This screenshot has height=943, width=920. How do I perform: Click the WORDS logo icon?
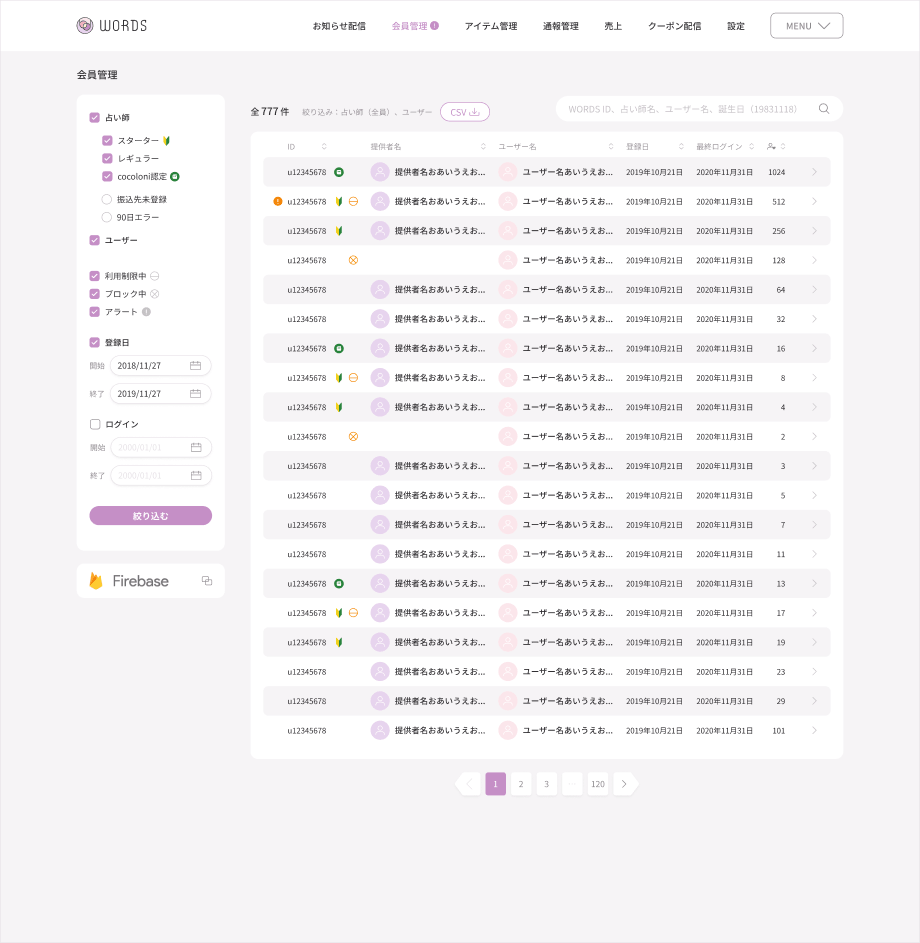pos(85,26)
